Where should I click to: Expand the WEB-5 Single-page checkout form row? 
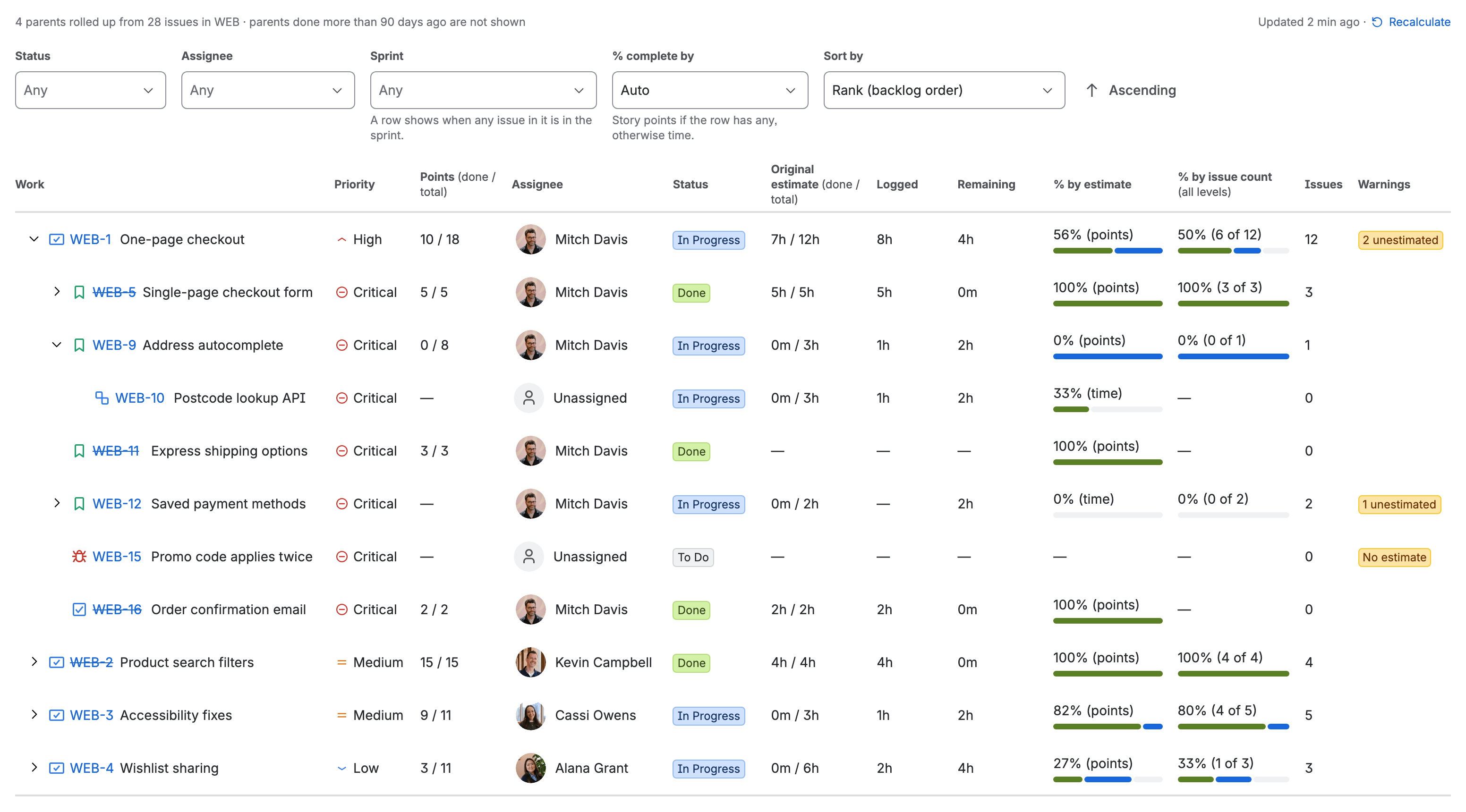[57, 293]
